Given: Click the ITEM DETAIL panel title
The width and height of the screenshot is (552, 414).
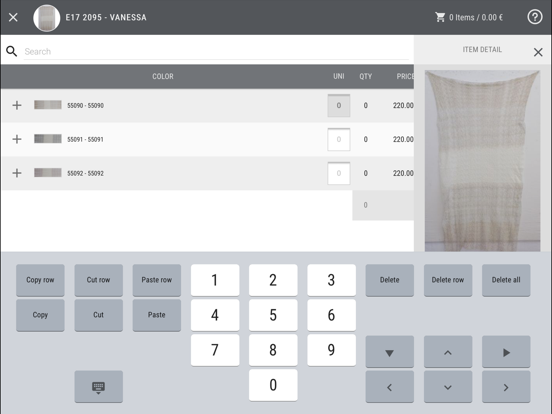Looking at the screenshot, I should click(x=482, y=50).
